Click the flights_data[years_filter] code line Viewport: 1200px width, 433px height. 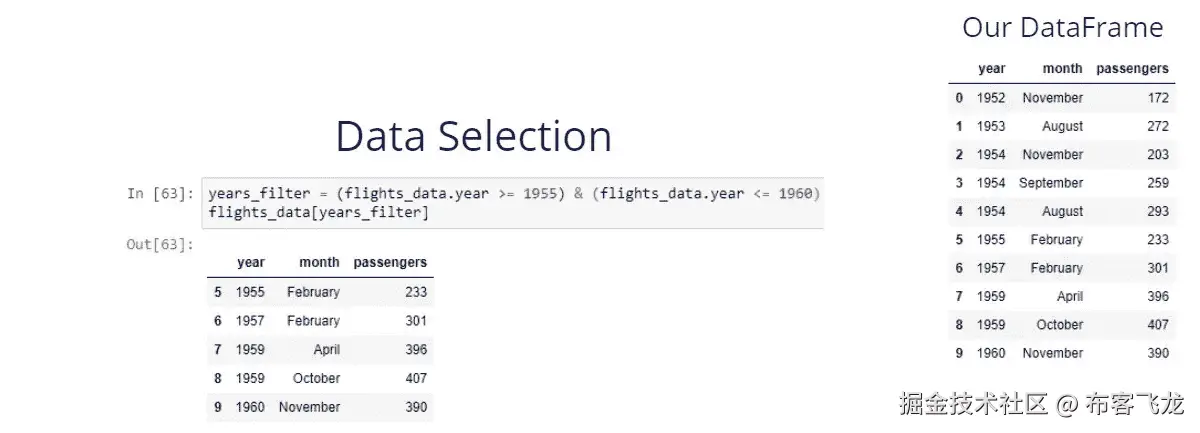coord(318,213)
